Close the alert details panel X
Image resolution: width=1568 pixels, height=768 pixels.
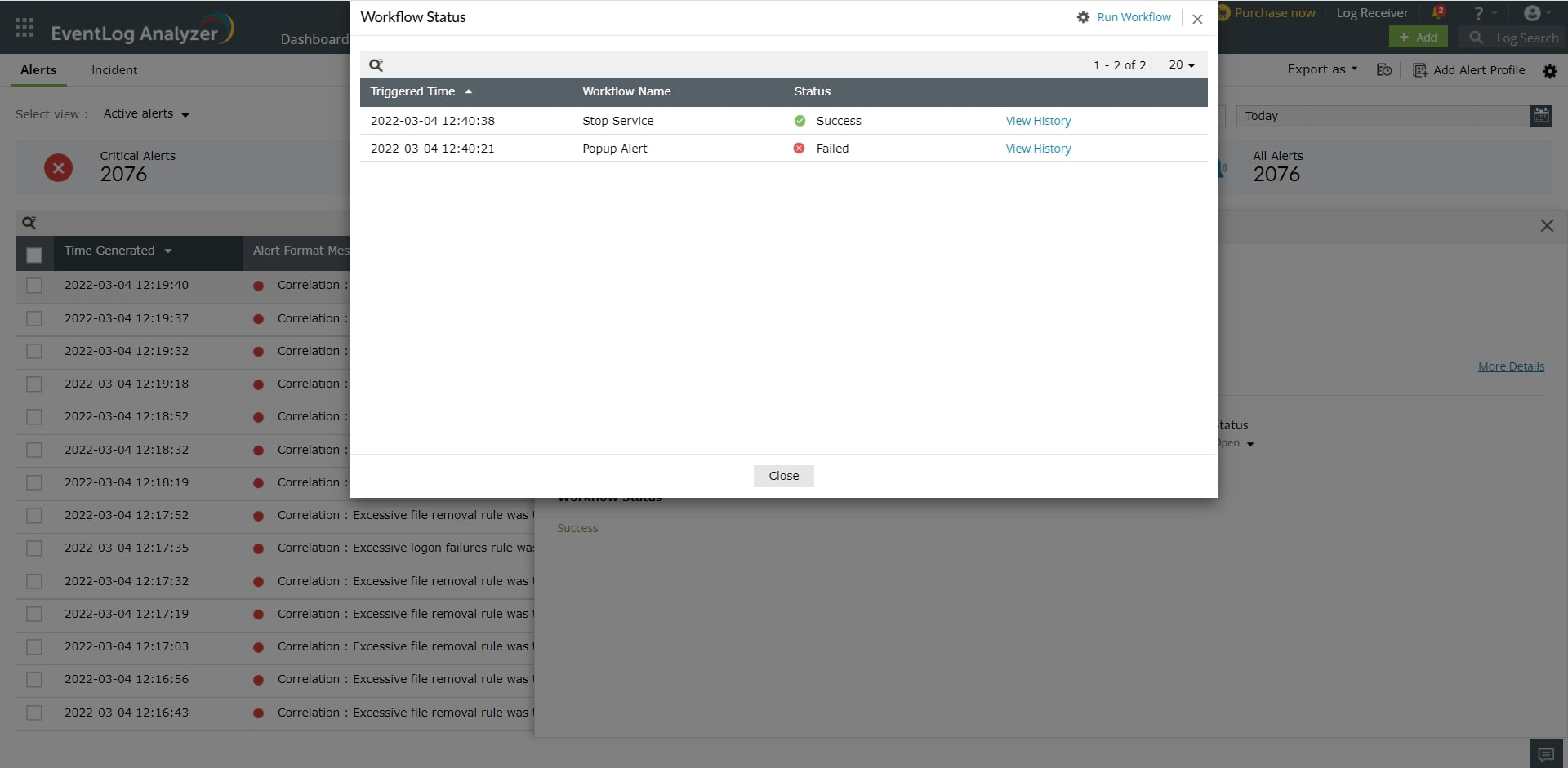tap(1547, 225)
